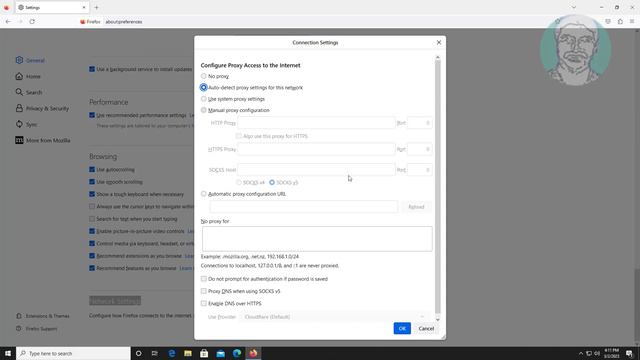640x360 pixels.
Task: Close the Settings tab
Action: pos(84,7)
